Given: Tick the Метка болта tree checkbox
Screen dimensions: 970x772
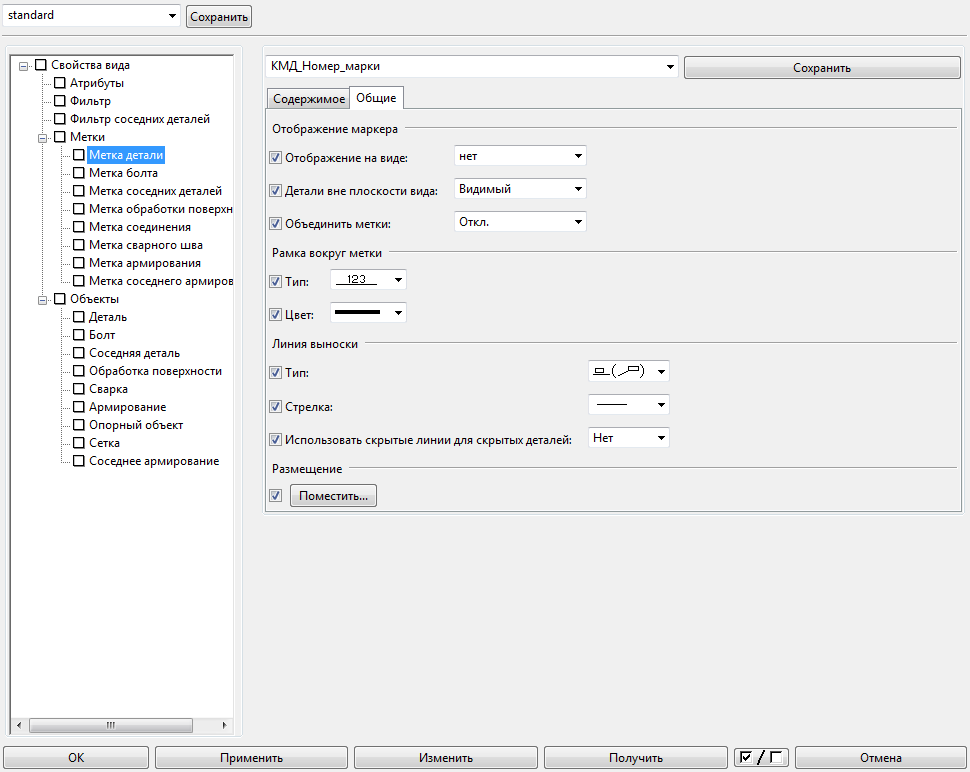Looking at the screenshot, I should click(x=79, y=173).
